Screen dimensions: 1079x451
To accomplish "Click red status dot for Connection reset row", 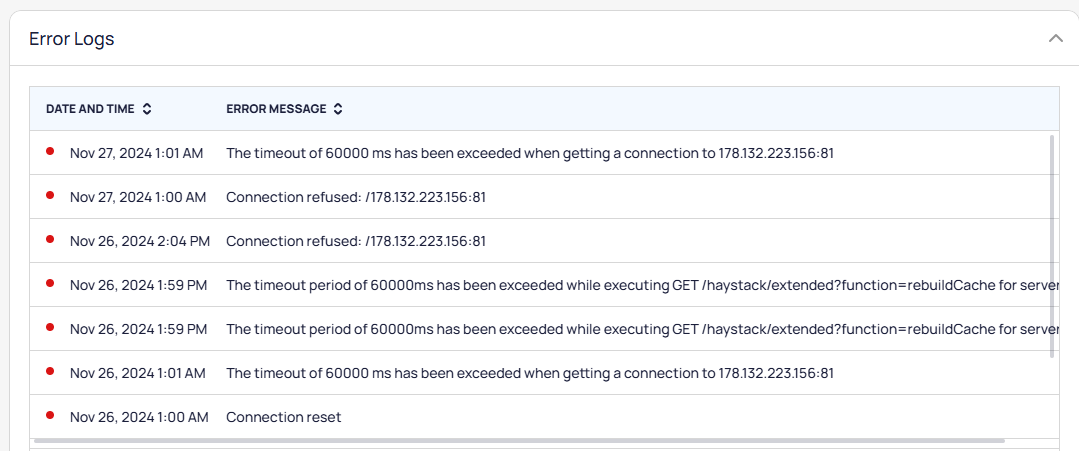I will (50, 416).
